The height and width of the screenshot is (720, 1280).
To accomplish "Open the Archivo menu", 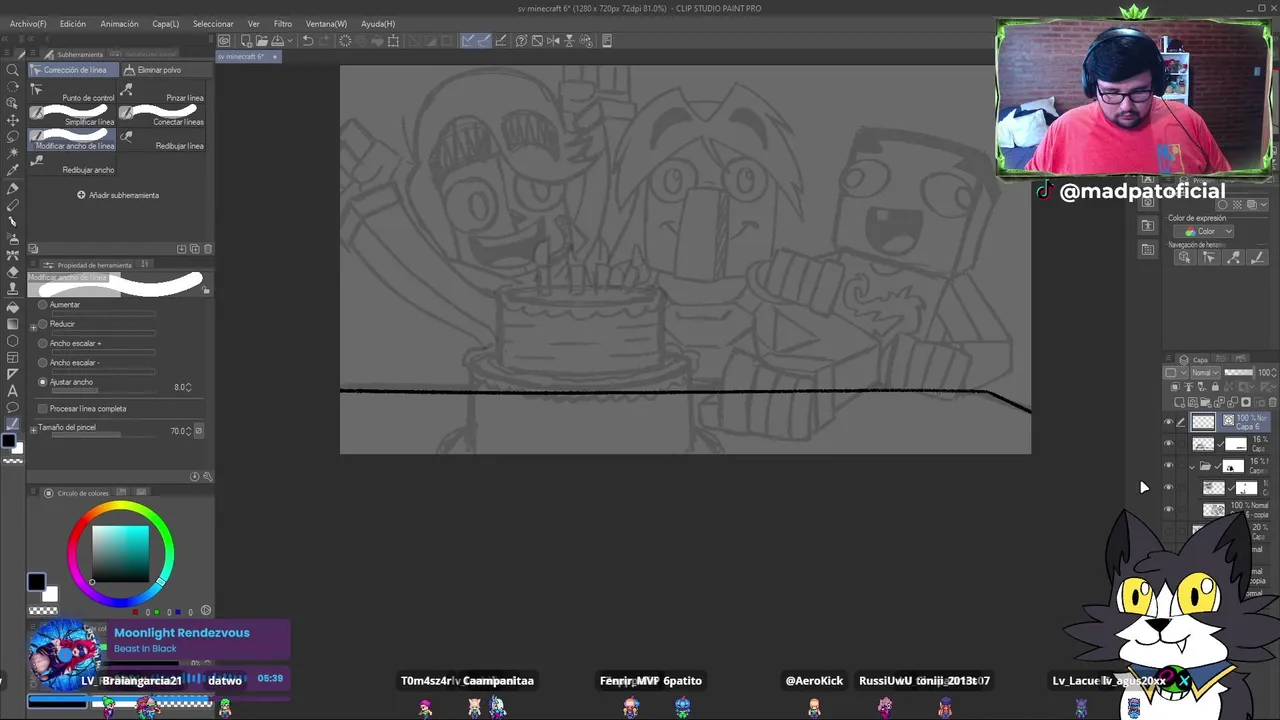I will click(28, 23).
